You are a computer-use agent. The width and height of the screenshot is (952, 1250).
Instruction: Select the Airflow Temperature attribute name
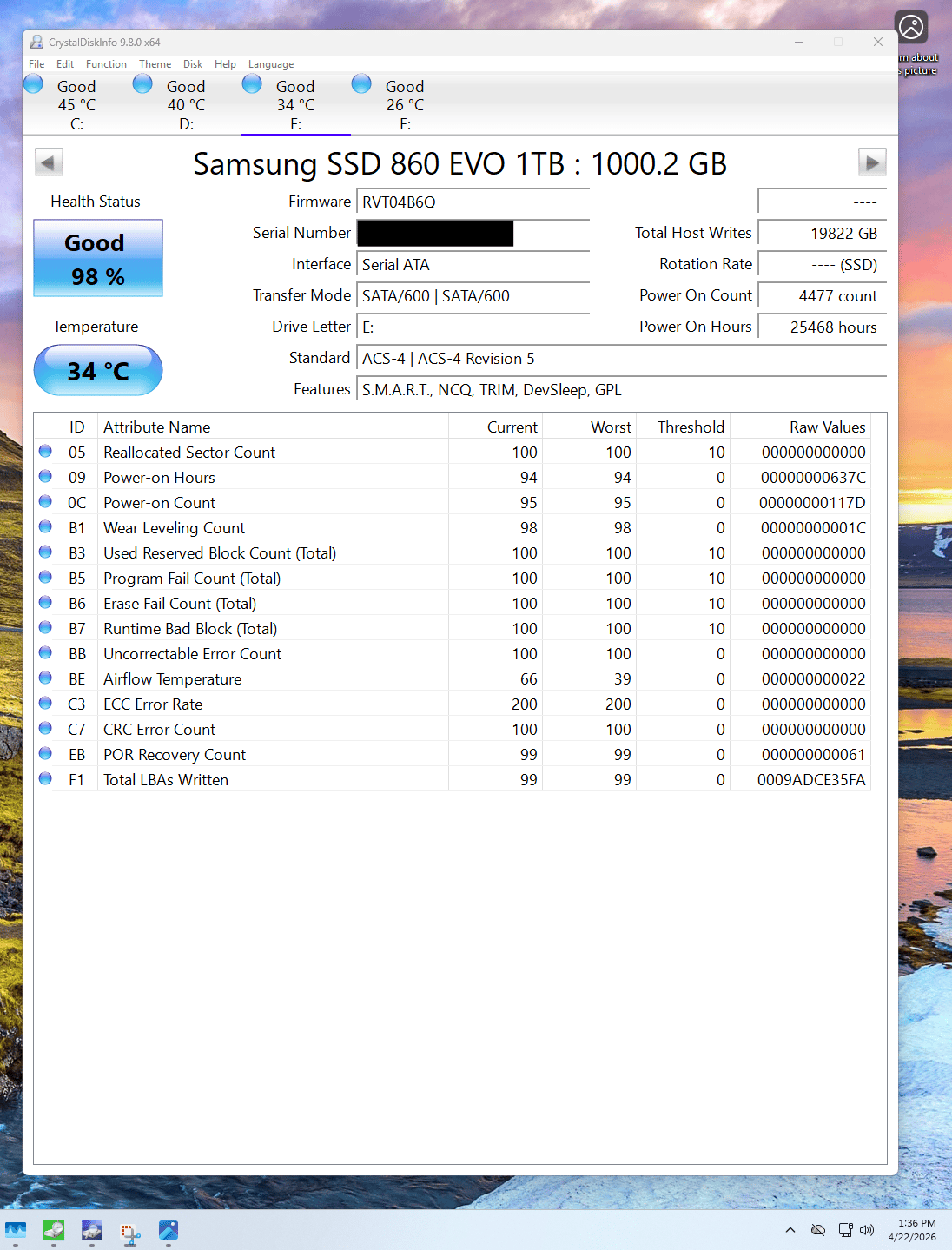(x=172, y=679)
